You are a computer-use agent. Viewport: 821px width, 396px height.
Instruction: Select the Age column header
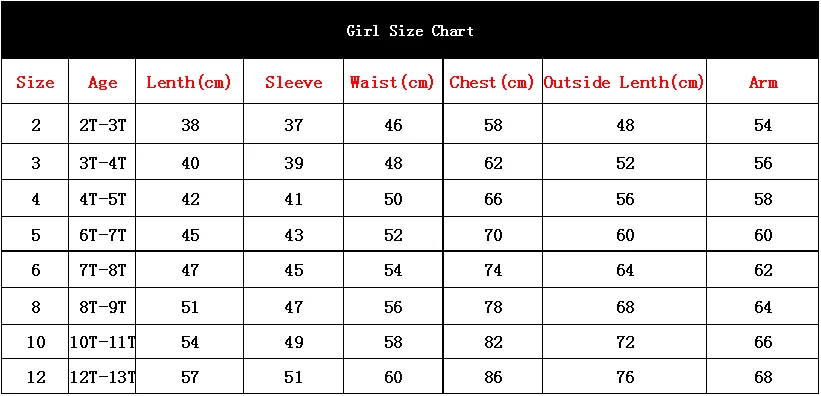tap(103, 83)
